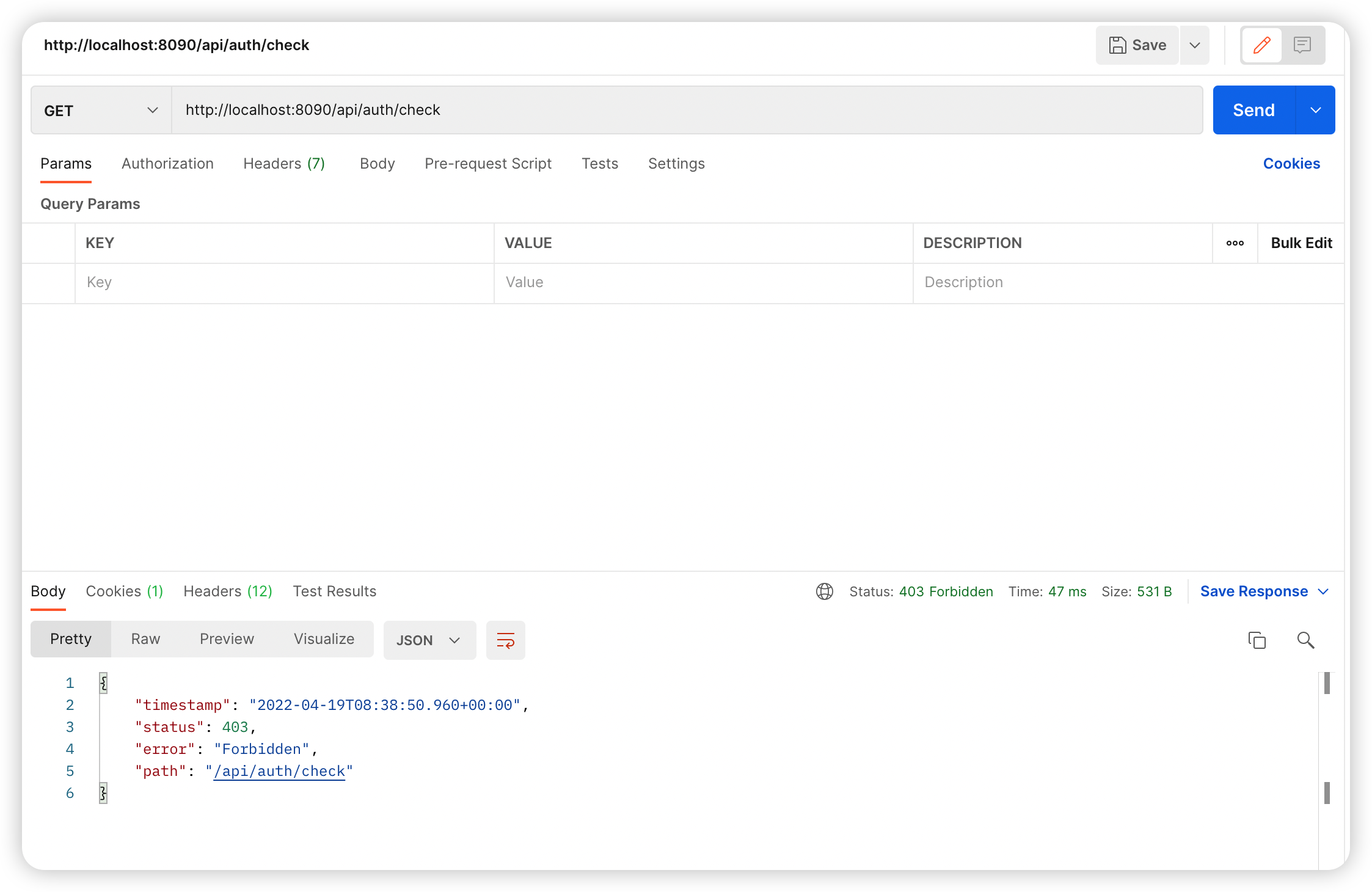This screenshot has height=892, width=1372.
Task: Click the Send button
Action: pyautogui.click(x=1253, y=111)
